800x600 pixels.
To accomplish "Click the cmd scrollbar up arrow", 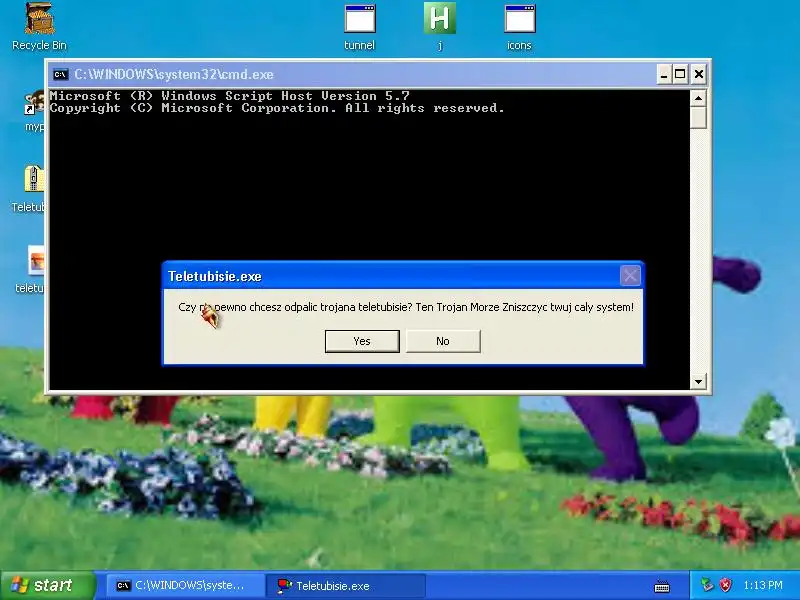I will click(x=698, y=97).
